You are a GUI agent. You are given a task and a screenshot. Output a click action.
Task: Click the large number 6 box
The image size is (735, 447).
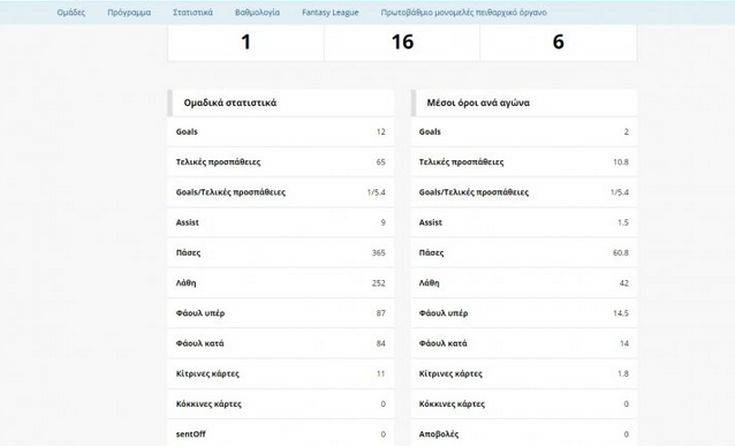tap(558, 42)
